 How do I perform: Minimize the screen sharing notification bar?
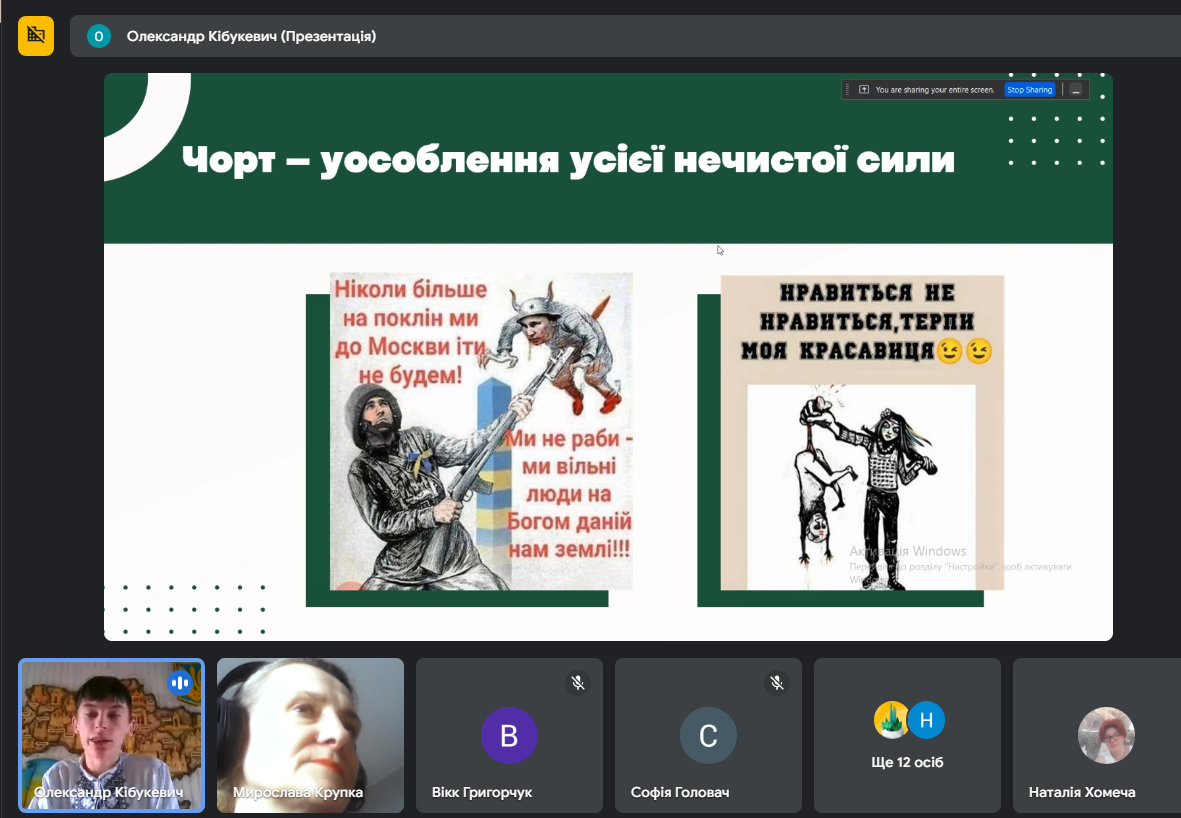click(1075, 90)
